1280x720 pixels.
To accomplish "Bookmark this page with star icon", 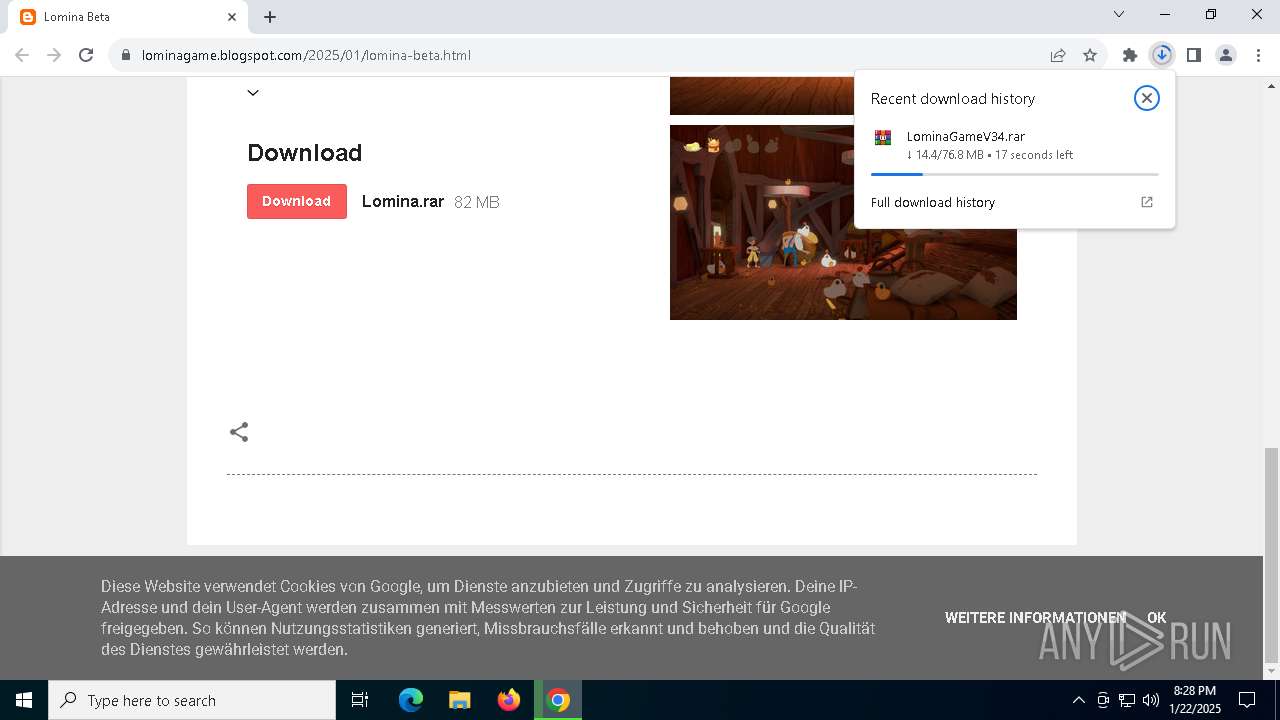I will click(1090, 55).
